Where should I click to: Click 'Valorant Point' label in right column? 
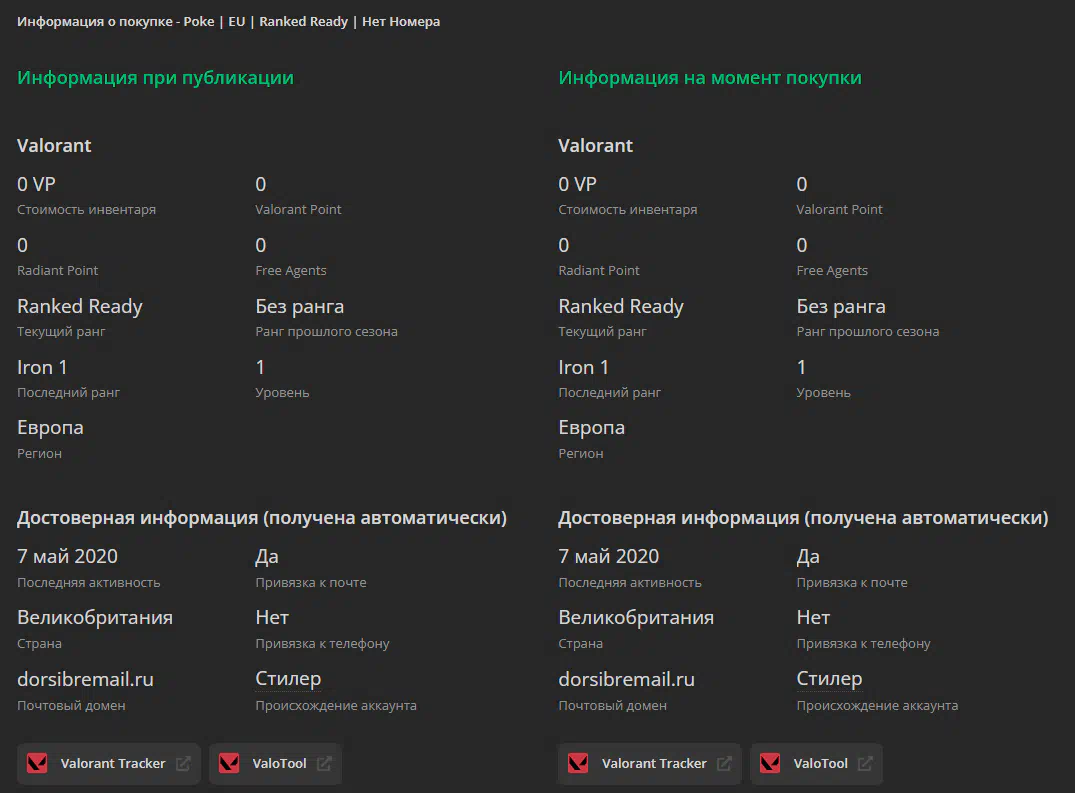(839, 210)
